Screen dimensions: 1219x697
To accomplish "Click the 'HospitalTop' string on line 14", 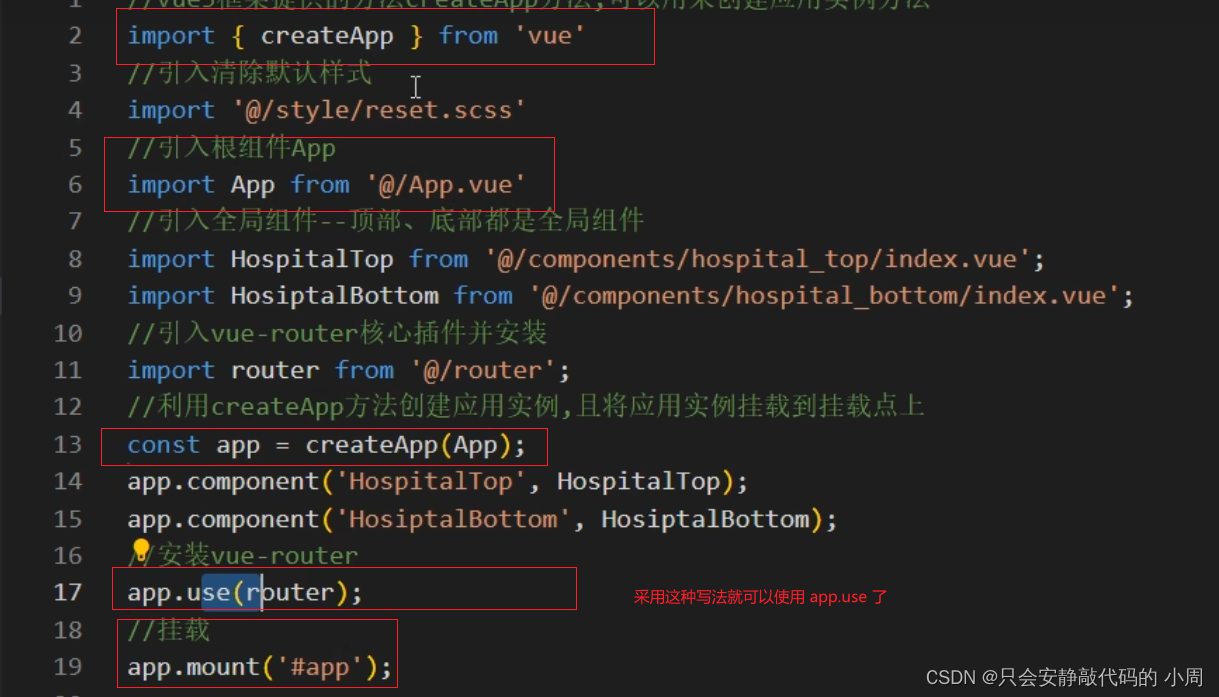I will point(430,482).
